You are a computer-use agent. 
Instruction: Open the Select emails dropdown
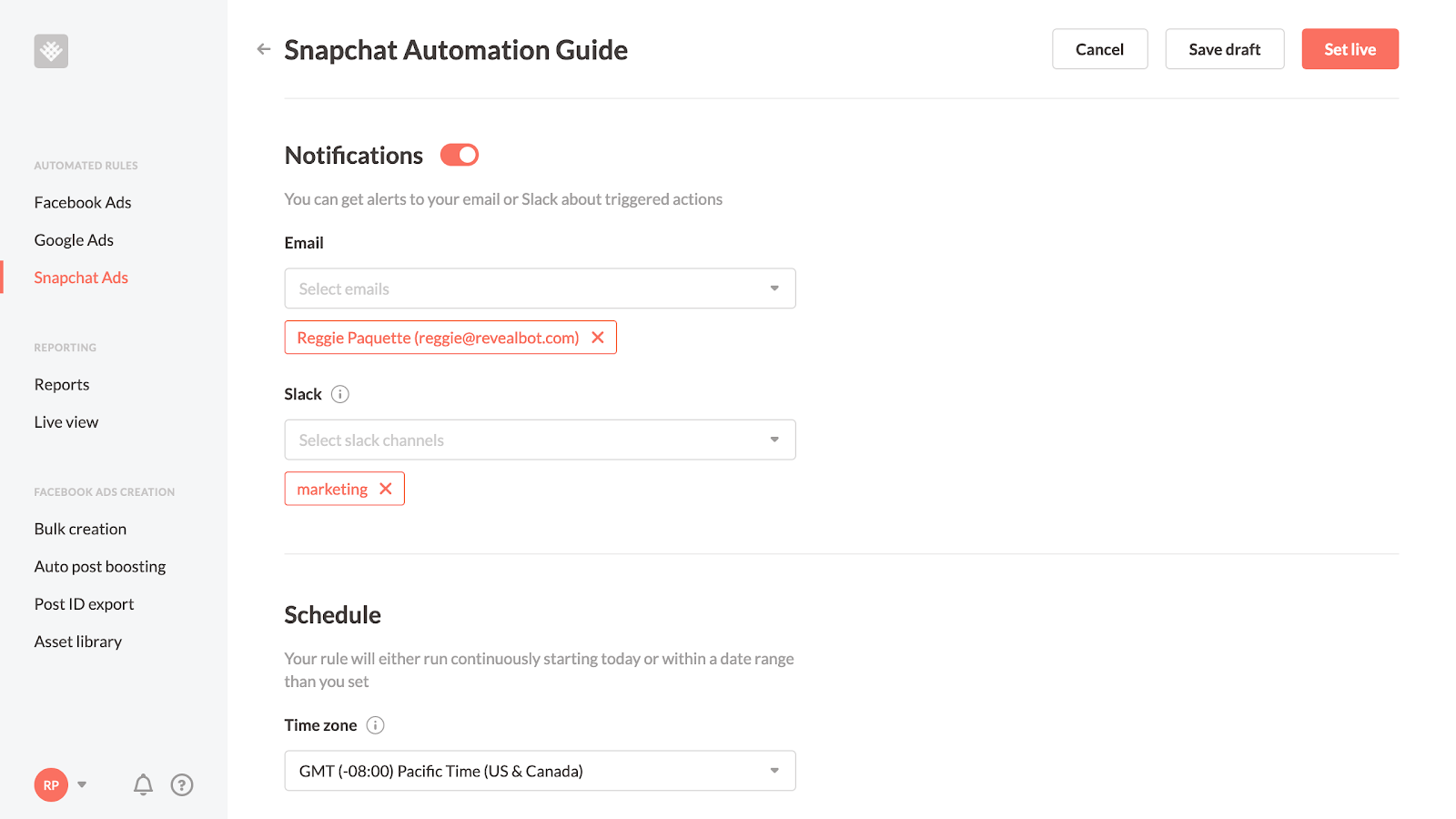(540, 288)
